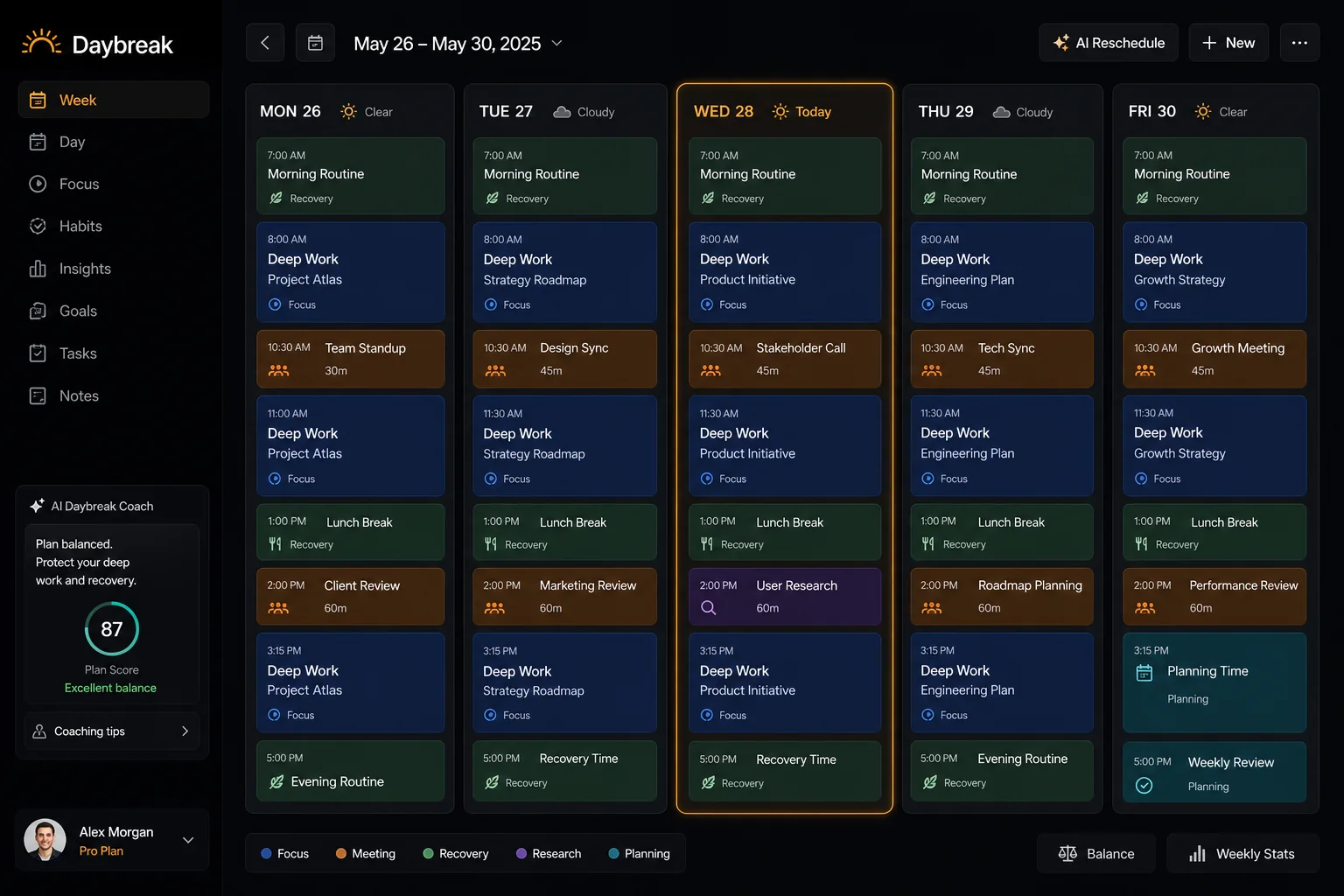
Task: Open Tuesday's Design Sync event
Action: [564, 359]
